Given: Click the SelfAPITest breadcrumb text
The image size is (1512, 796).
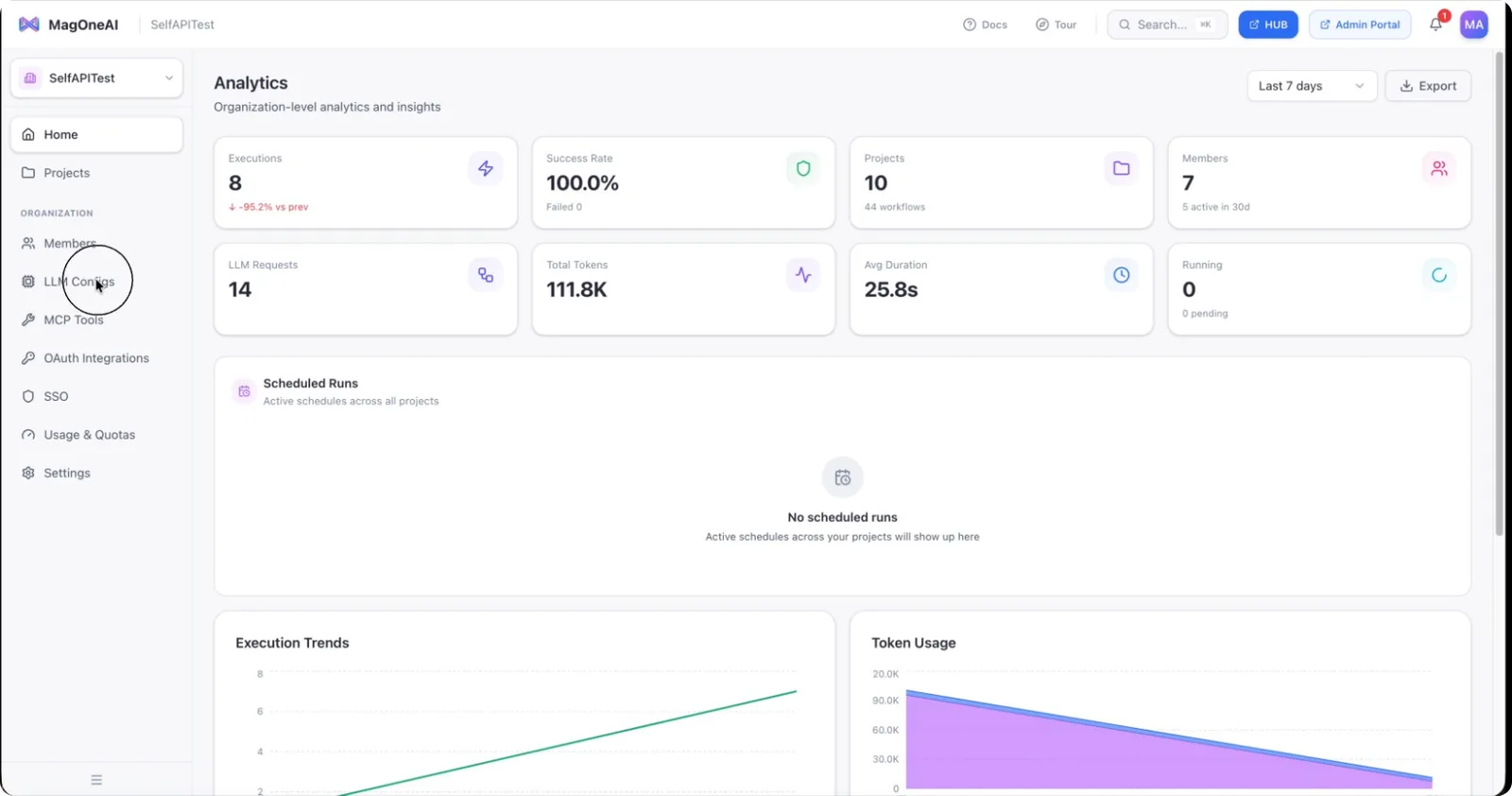Looking at the screenshot, I should pos(182,25).
